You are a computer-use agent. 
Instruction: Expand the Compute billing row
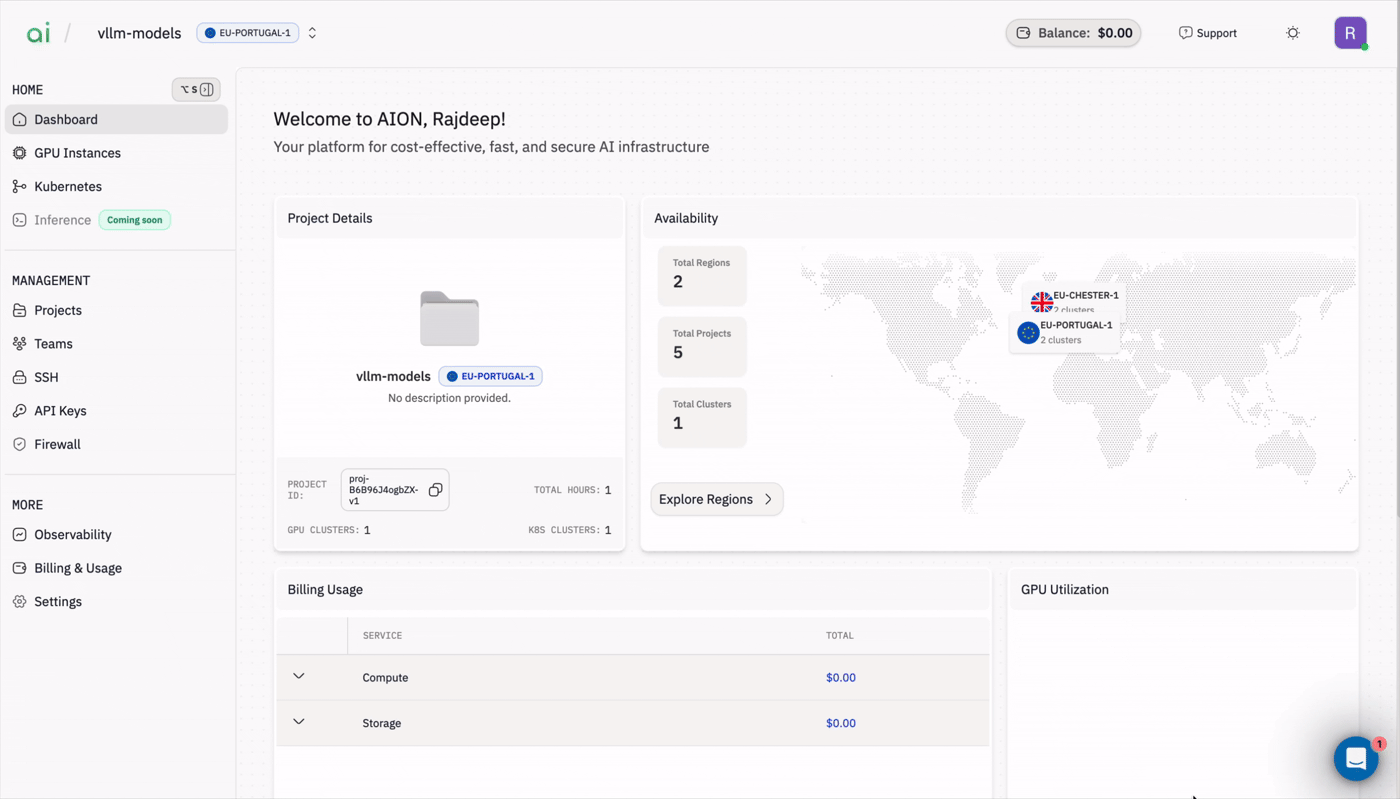point(299,677)
